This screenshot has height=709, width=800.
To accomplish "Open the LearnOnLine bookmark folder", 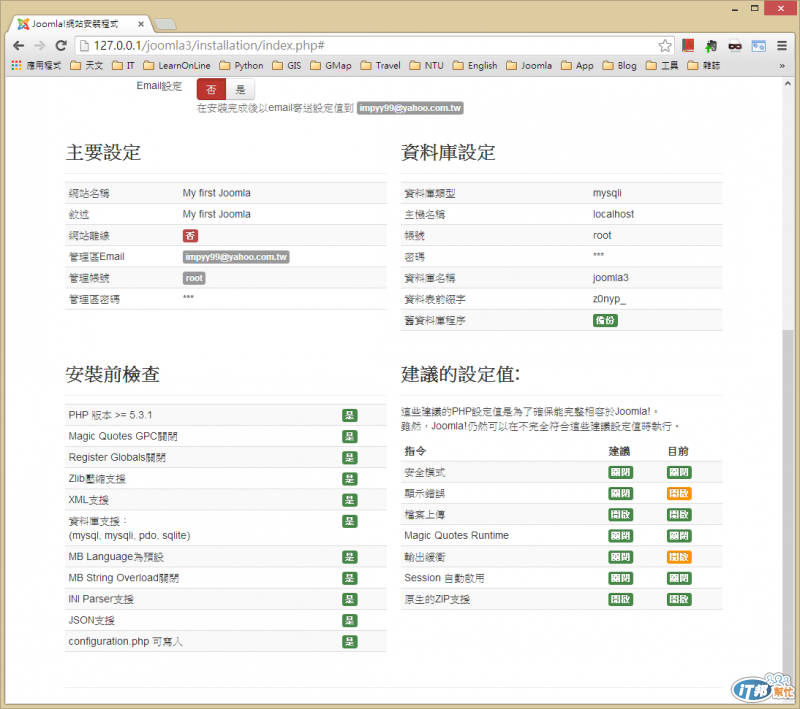I will (x=177, y=65).
